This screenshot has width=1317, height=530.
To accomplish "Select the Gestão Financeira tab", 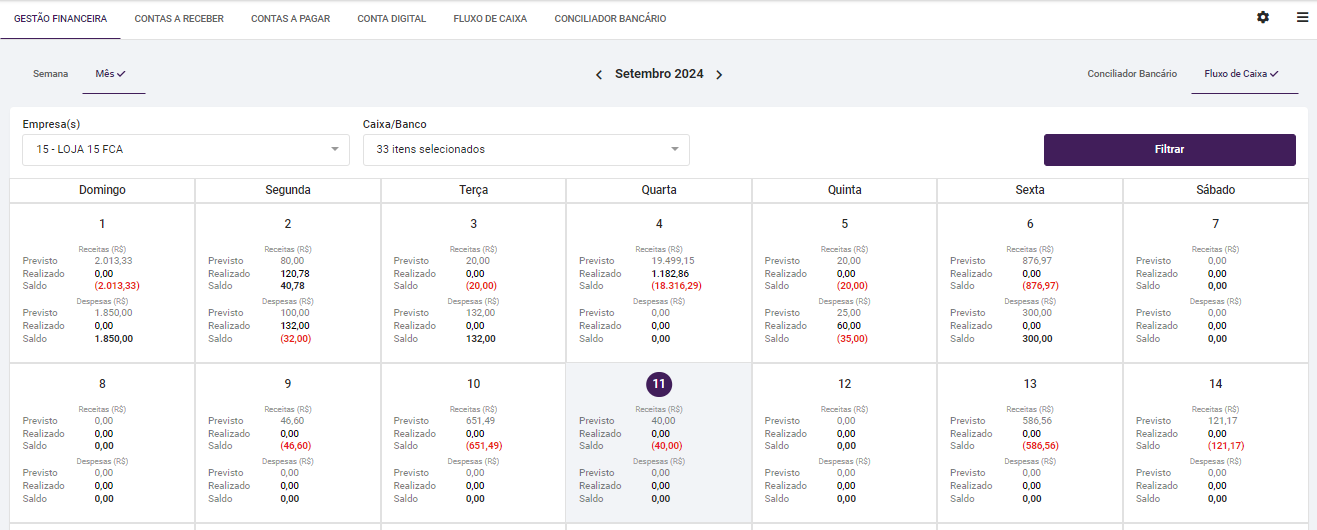I will (x=60, y=19).
